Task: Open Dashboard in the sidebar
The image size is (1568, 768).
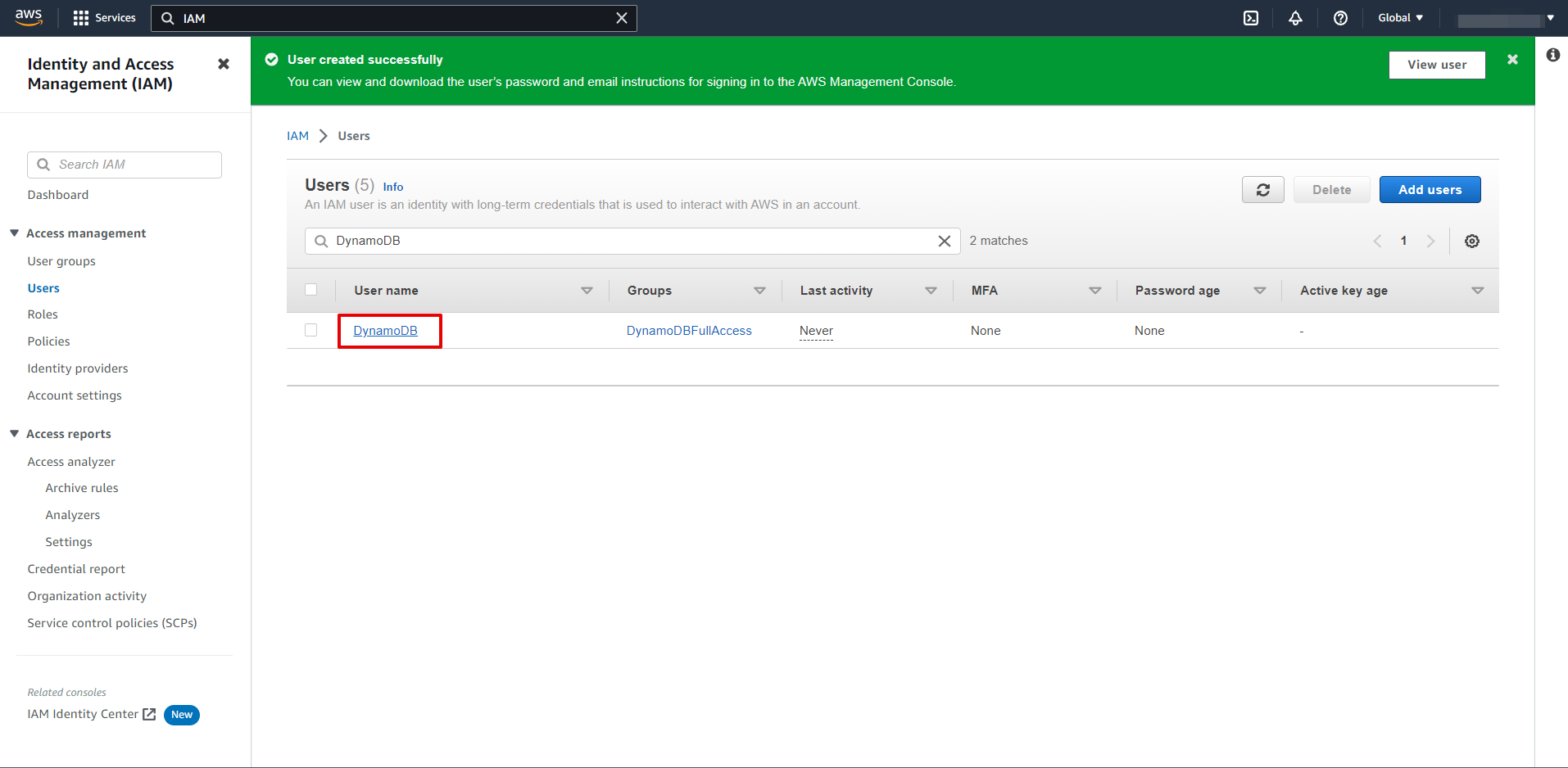Action: [58, 195]
